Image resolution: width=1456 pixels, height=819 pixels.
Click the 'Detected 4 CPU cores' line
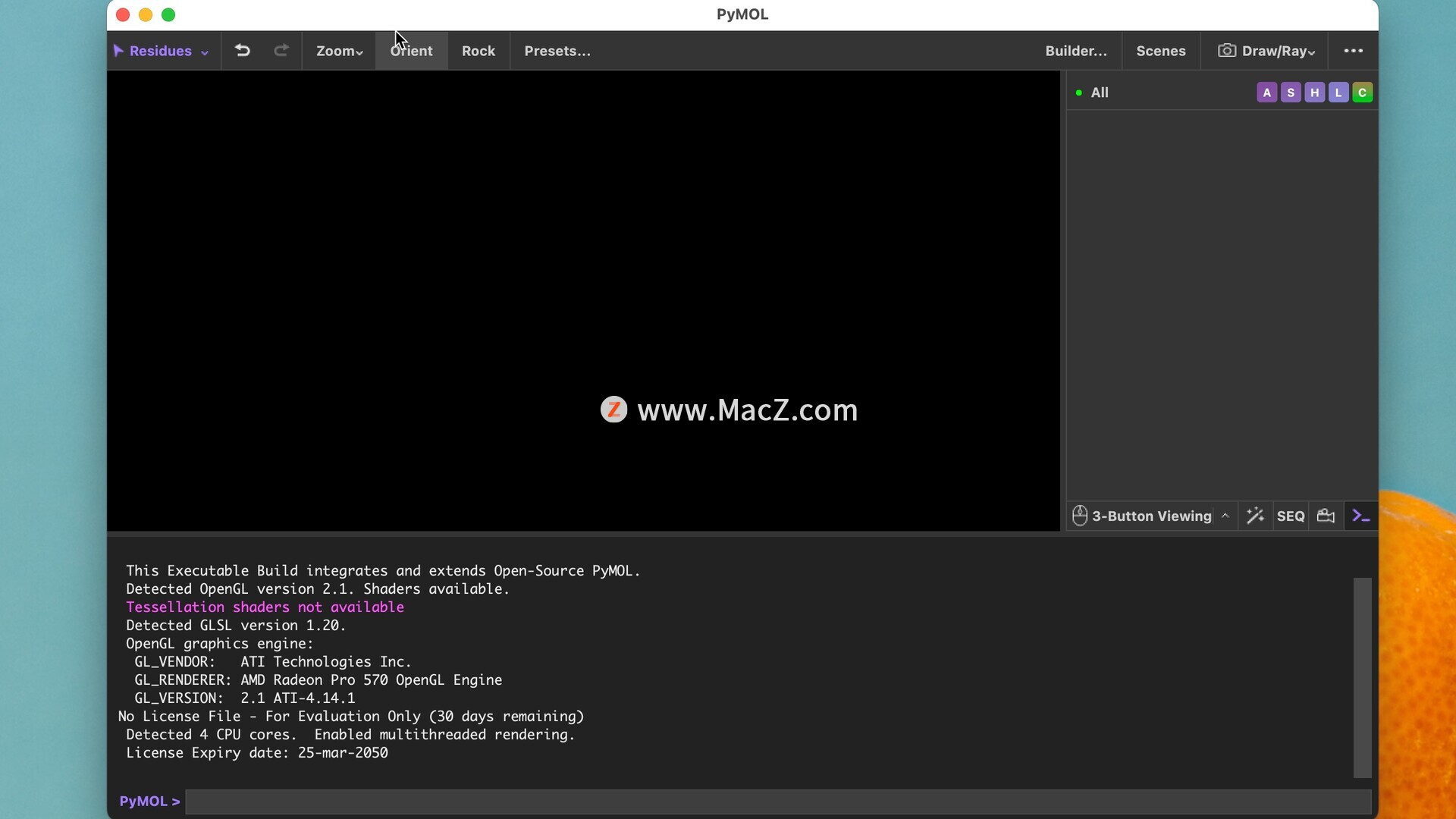click(350, 735)
